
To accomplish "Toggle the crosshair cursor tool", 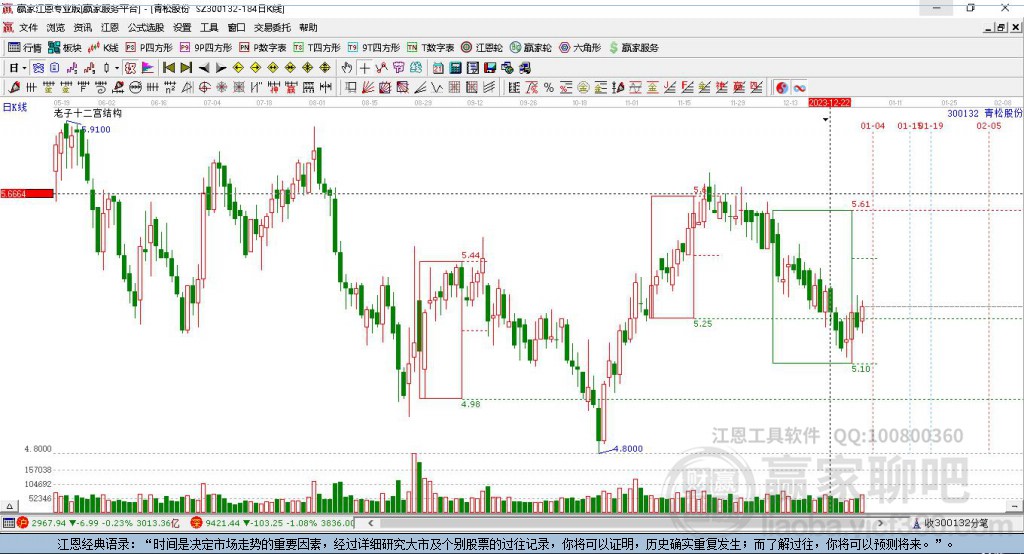I will (x=364, y=68).
